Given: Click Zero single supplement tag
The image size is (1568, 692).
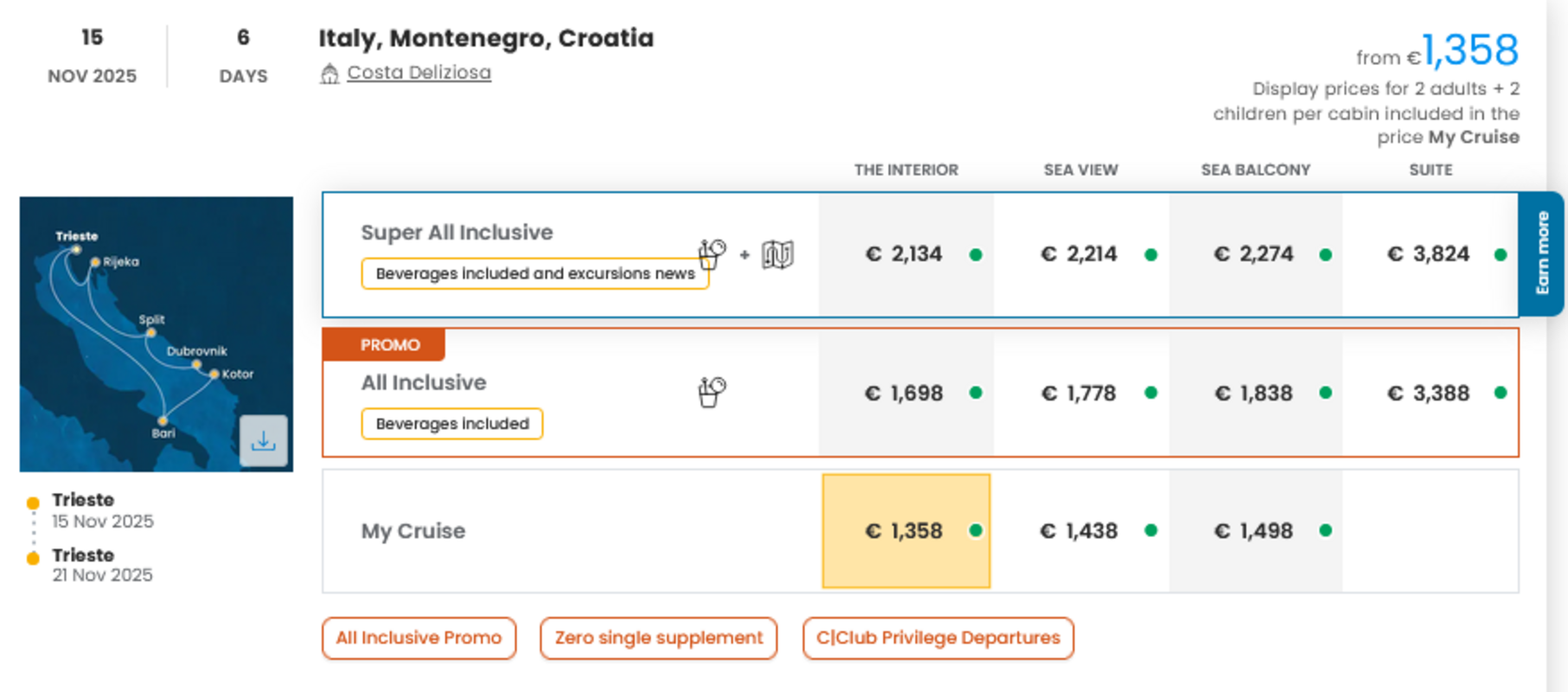Looking at the screenshot, I should click(x=658, y=638).
